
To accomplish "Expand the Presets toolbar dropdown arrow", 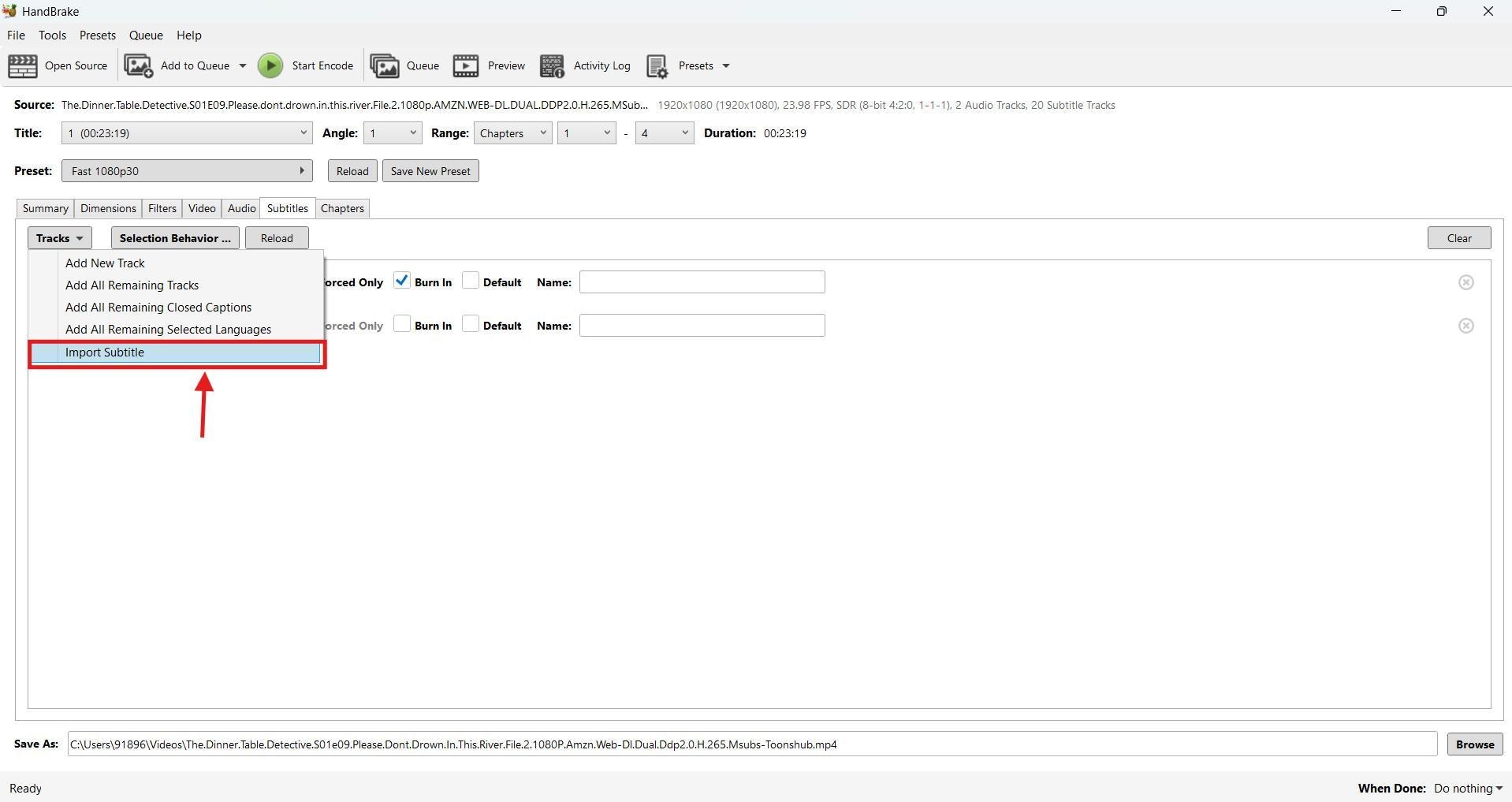I will coord(726,66).
